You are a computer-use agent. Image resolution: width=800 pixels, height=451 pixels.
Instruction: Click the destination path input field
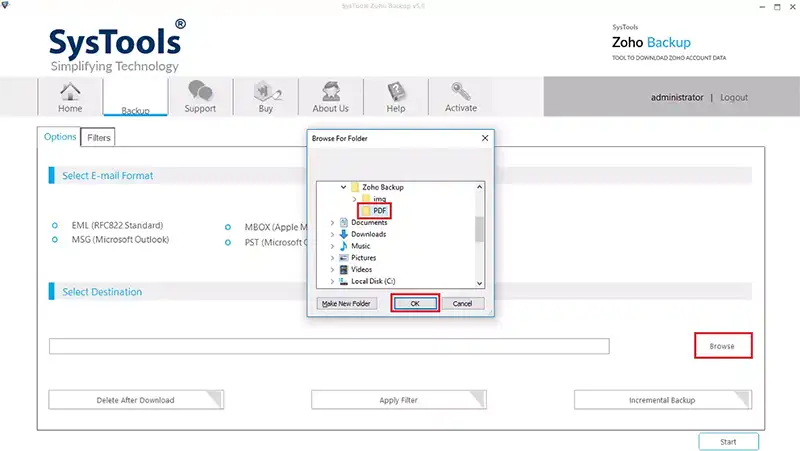pyautogui.click(x=329, y=346)
